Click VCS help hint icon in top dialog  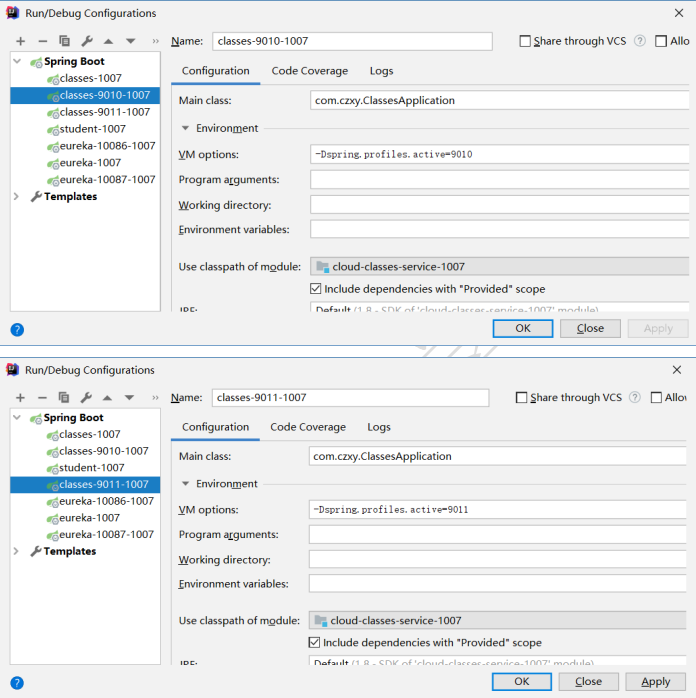pyautogui.click(x=640, y=41)
